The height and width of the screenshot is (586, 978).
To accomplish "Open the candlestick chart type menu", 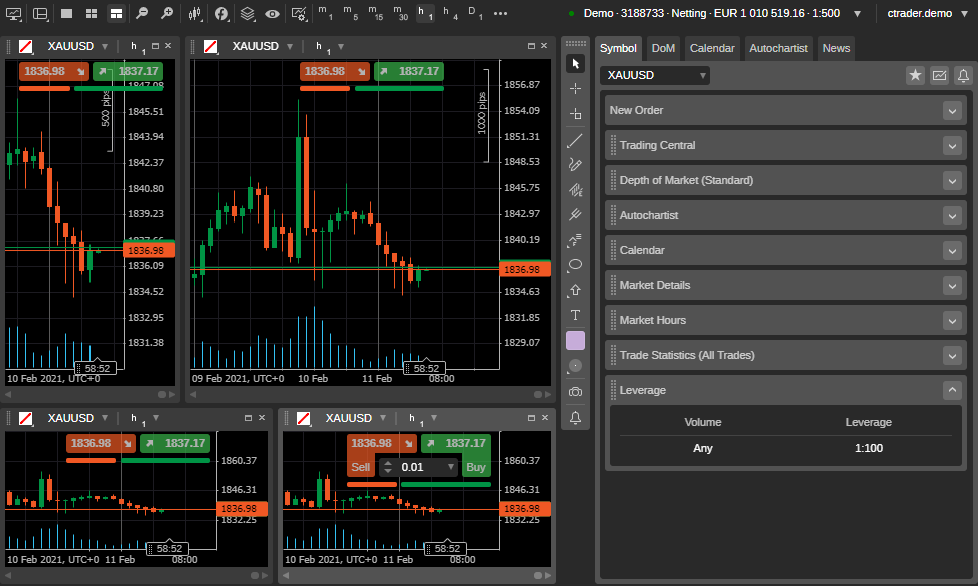I will click(195, 14).
